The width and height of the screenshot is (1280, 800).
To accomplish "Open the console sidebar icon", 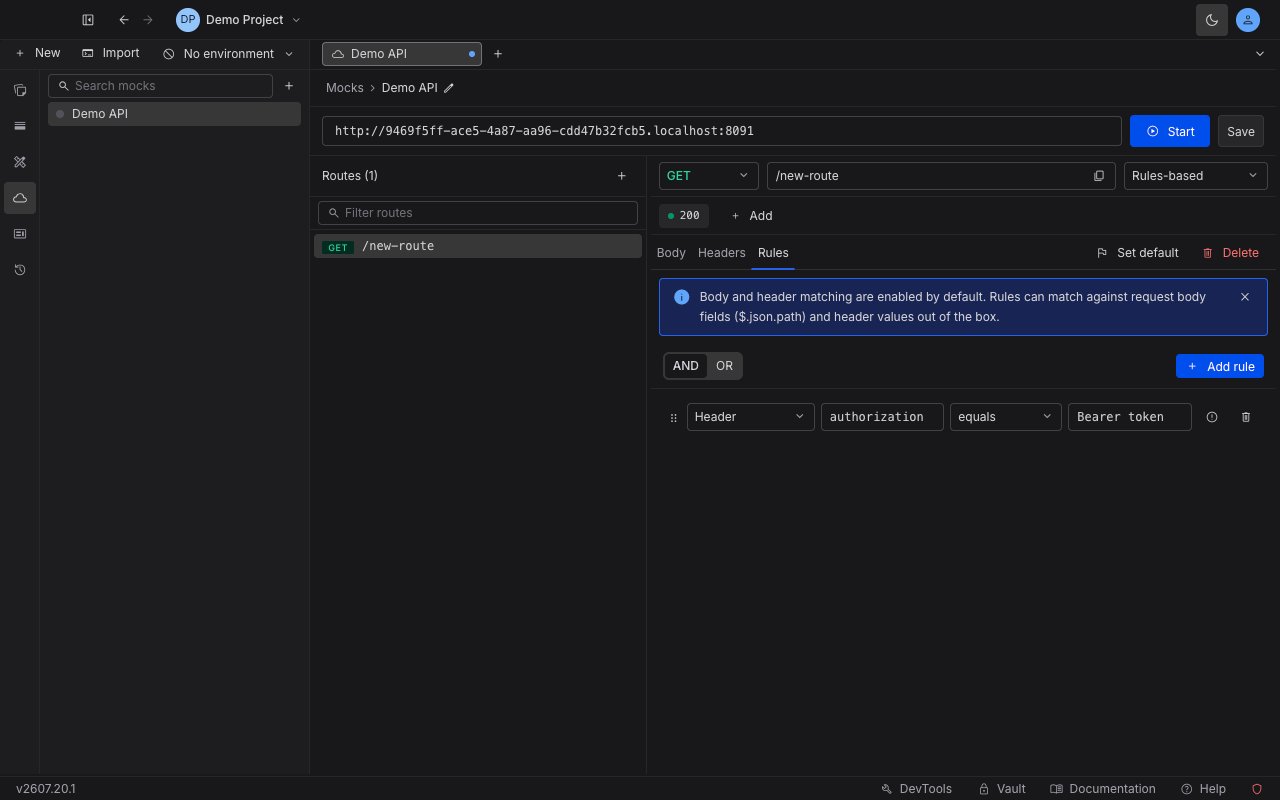I will [20, 234].
